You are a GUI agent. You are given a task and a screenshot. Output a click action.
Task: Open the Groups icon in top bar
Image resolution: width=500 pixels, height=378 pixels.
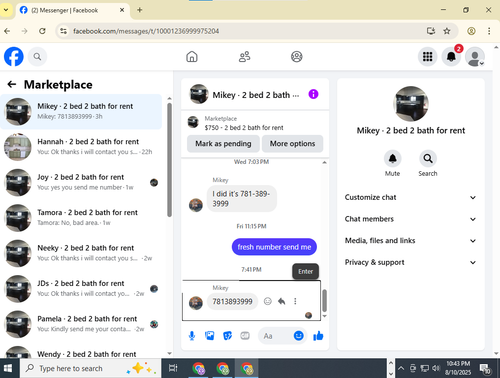click(x=296, y=57)
